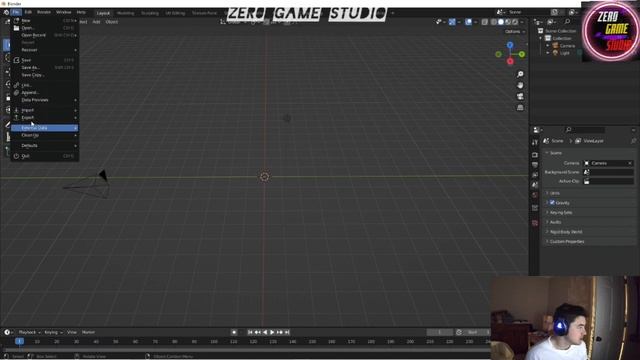
Task: Open the viewport Add menu
Action: point(96,22)
